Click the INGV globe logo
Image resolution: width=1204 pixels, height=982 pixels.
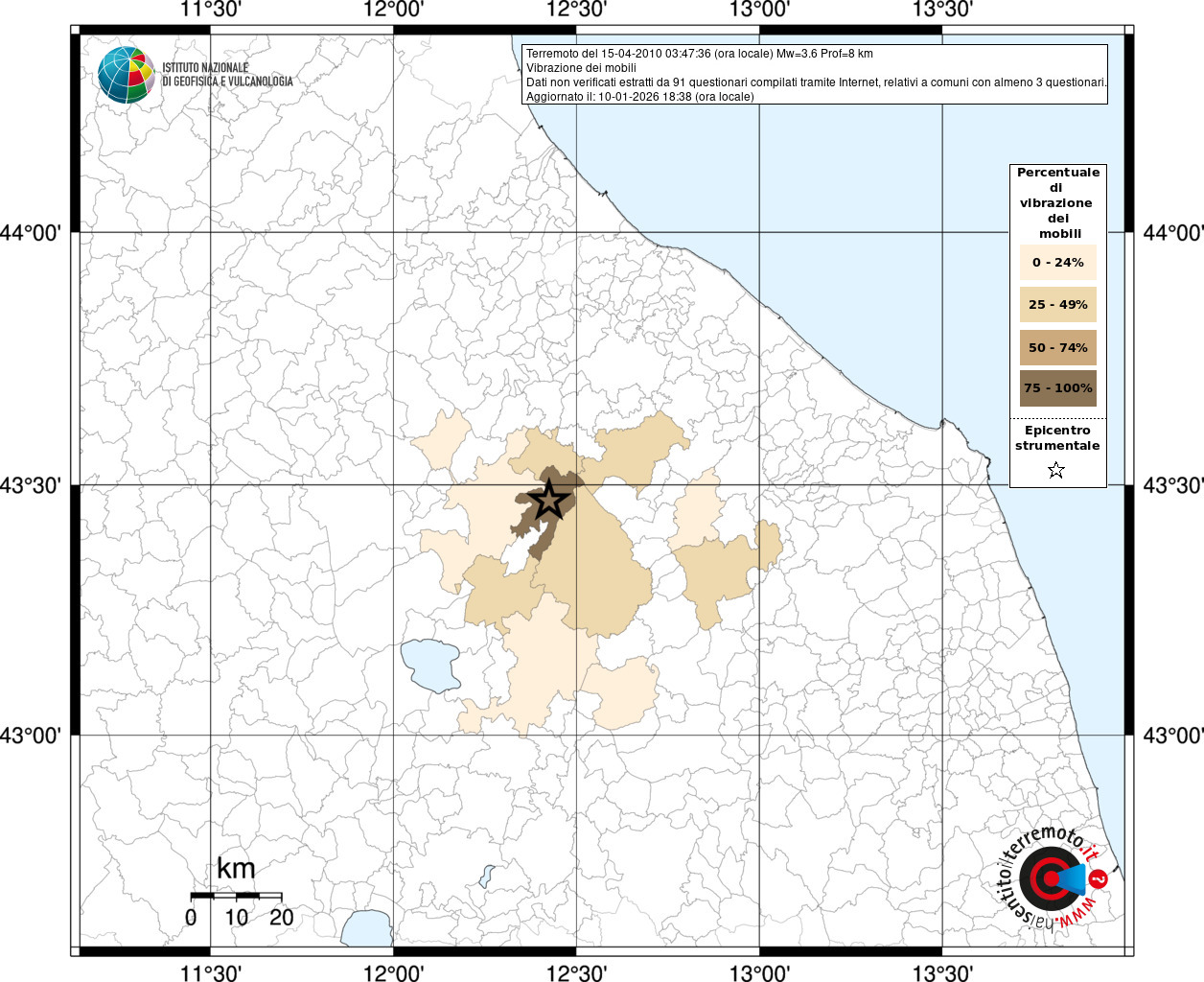[127, 74]
